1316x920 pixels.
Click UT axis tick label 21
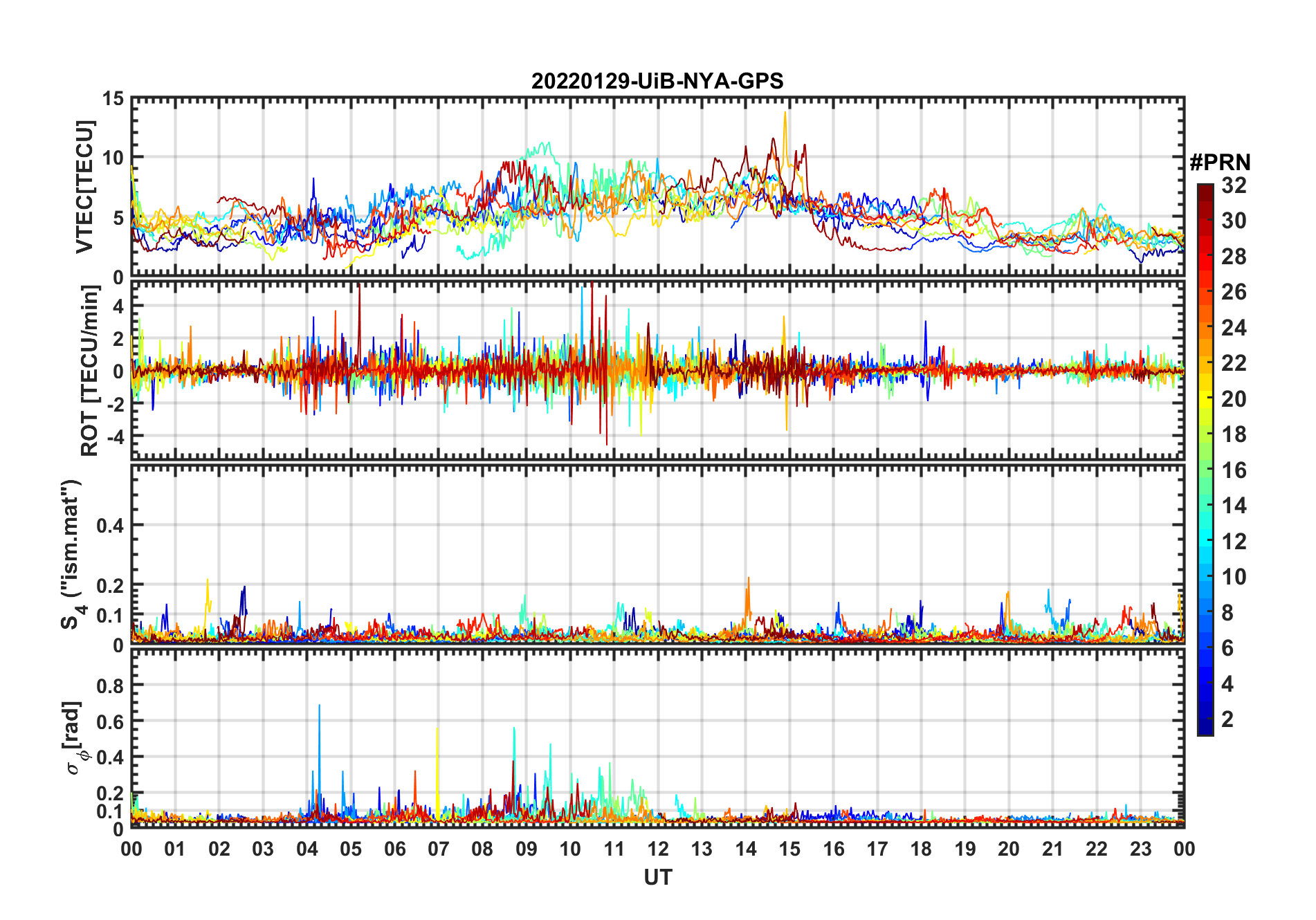(x=1053, y=849)
